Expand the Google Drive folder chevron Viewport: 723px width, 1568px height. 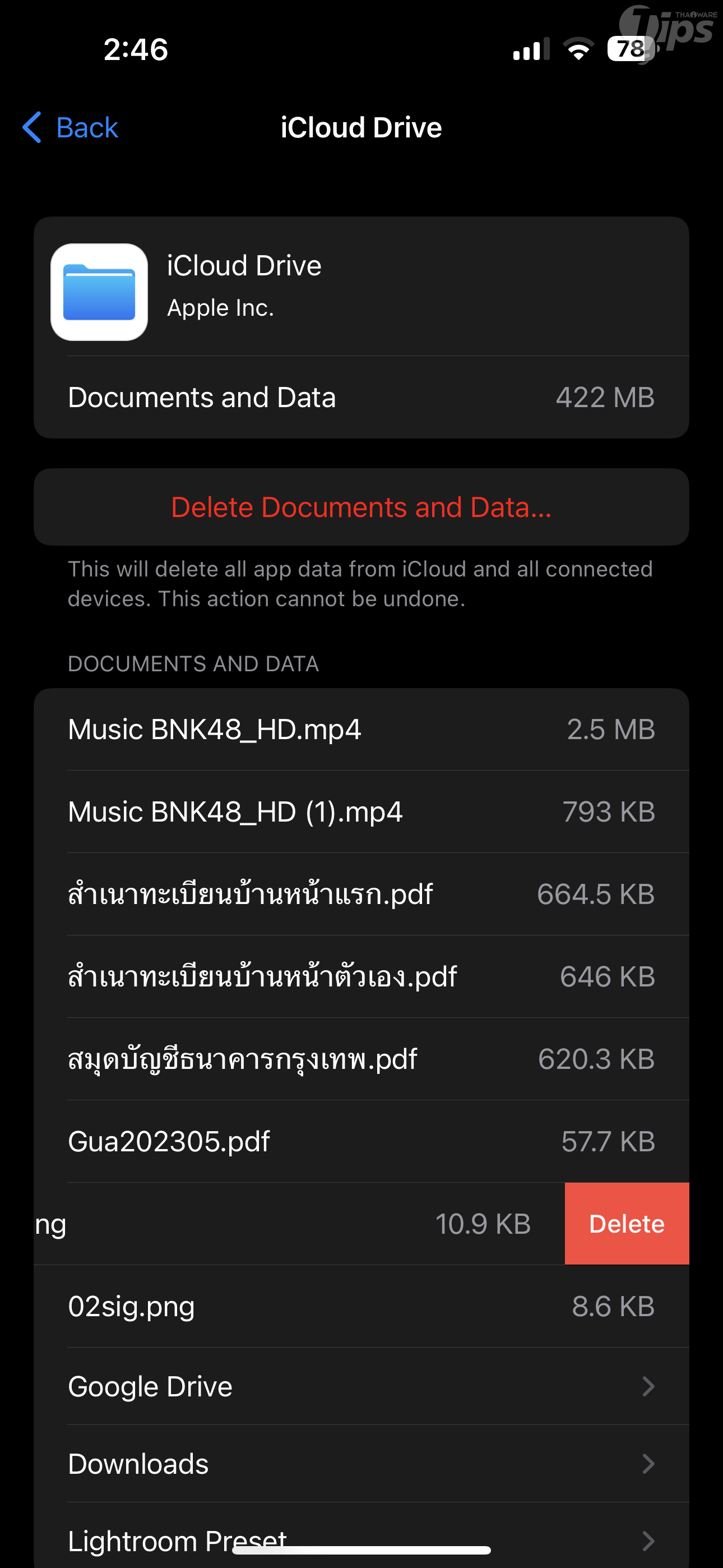(x=648, y=1386)
